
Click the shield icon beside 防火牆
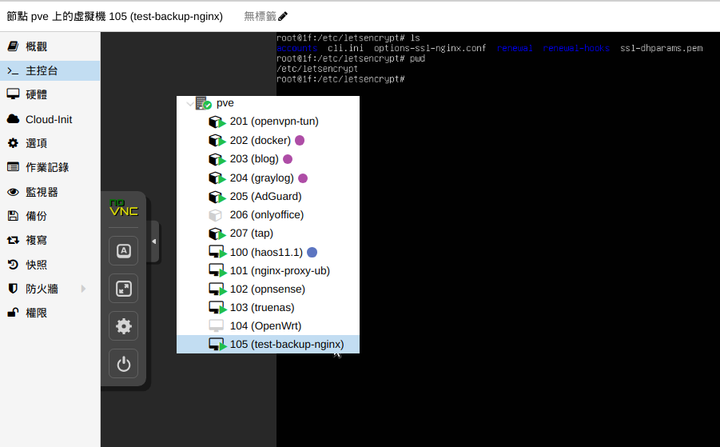(x=13, y=289)
